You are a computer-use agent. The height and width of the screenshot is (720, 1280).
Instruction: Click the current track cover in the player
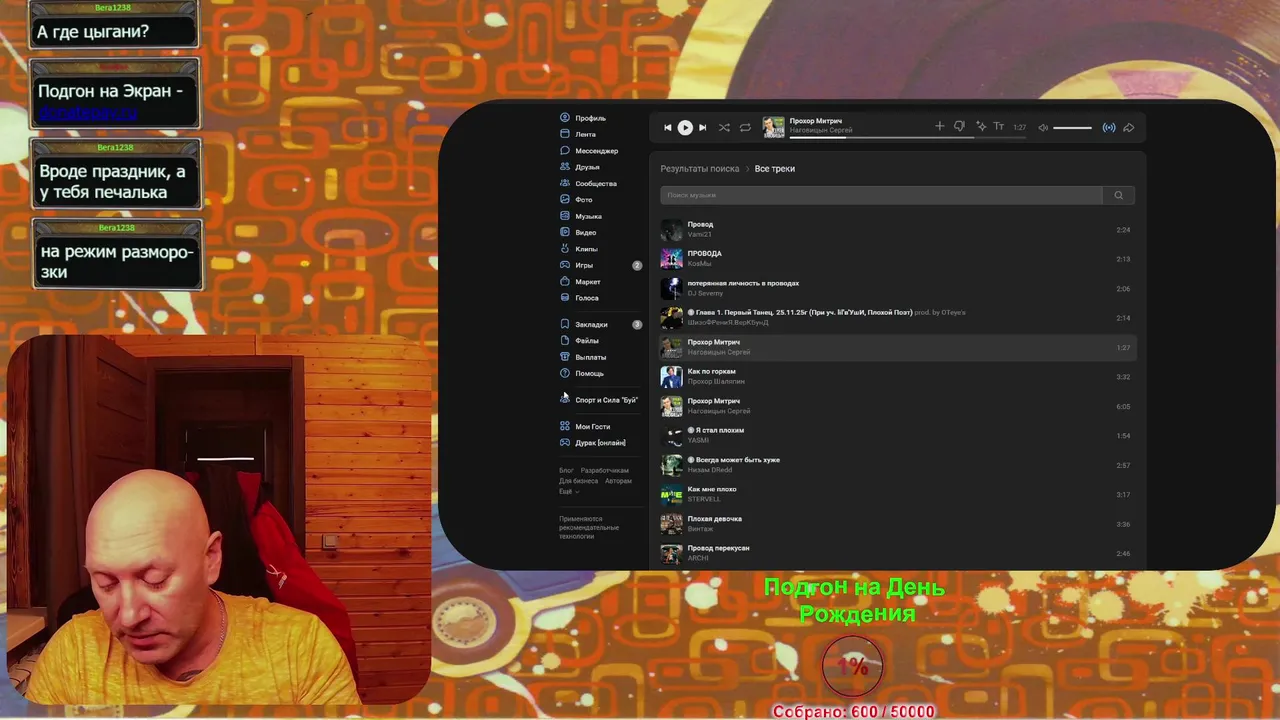click(774, 127)
